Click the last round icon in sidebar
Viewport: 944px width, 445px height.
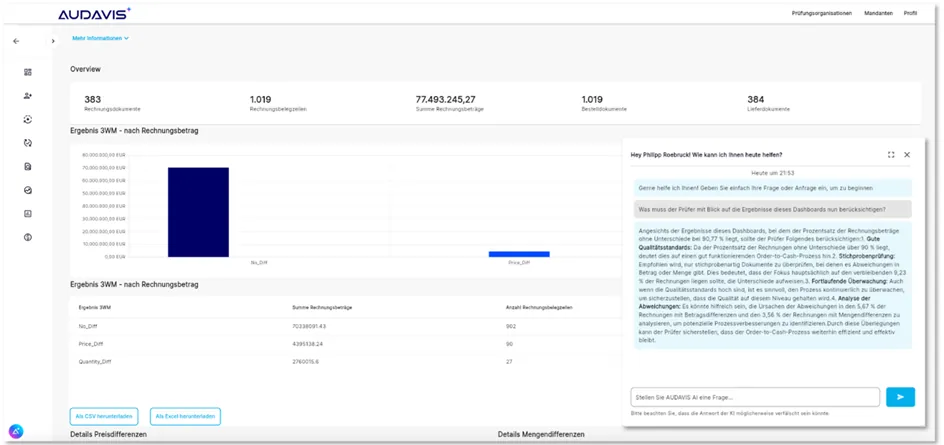28,237
